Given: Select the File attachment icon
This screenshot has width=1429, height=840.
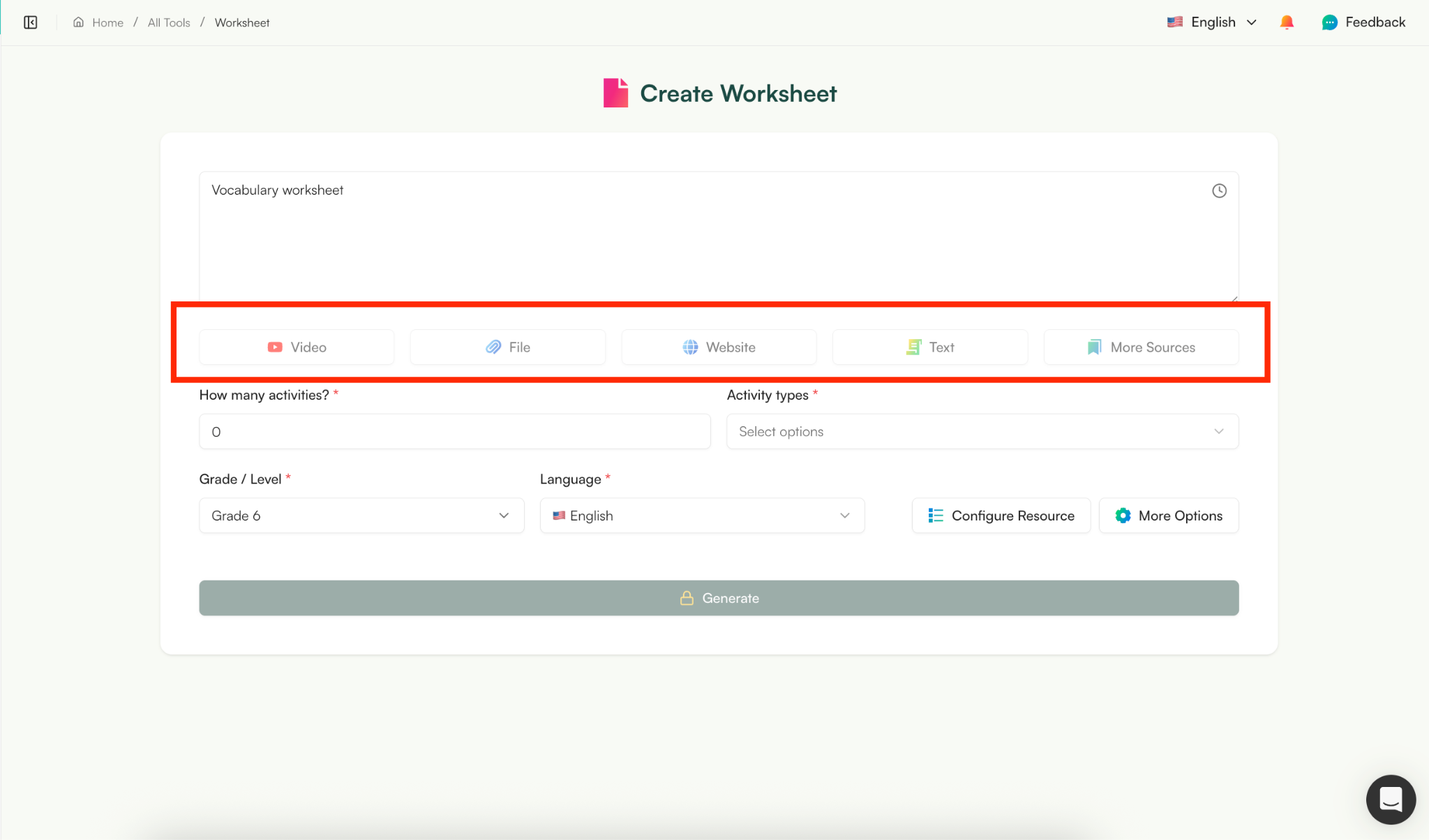Looking at the screenshot, I should coord(493,347).
